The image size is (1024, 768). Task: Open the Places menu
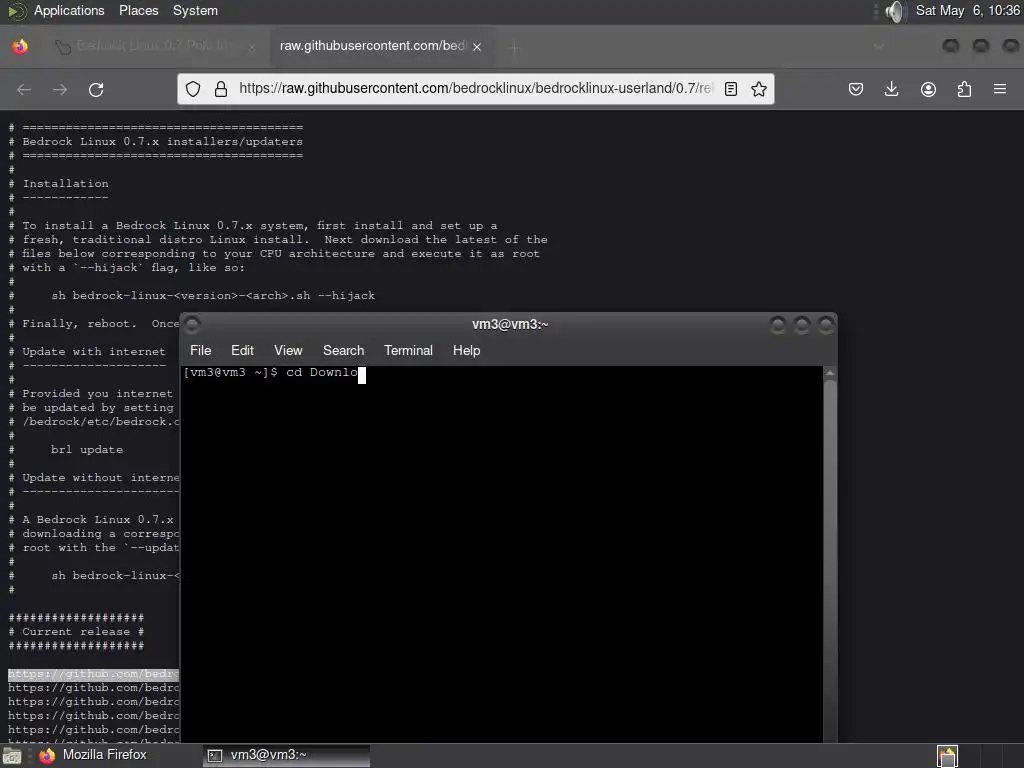pyautogui.click(x=138, y=10)
